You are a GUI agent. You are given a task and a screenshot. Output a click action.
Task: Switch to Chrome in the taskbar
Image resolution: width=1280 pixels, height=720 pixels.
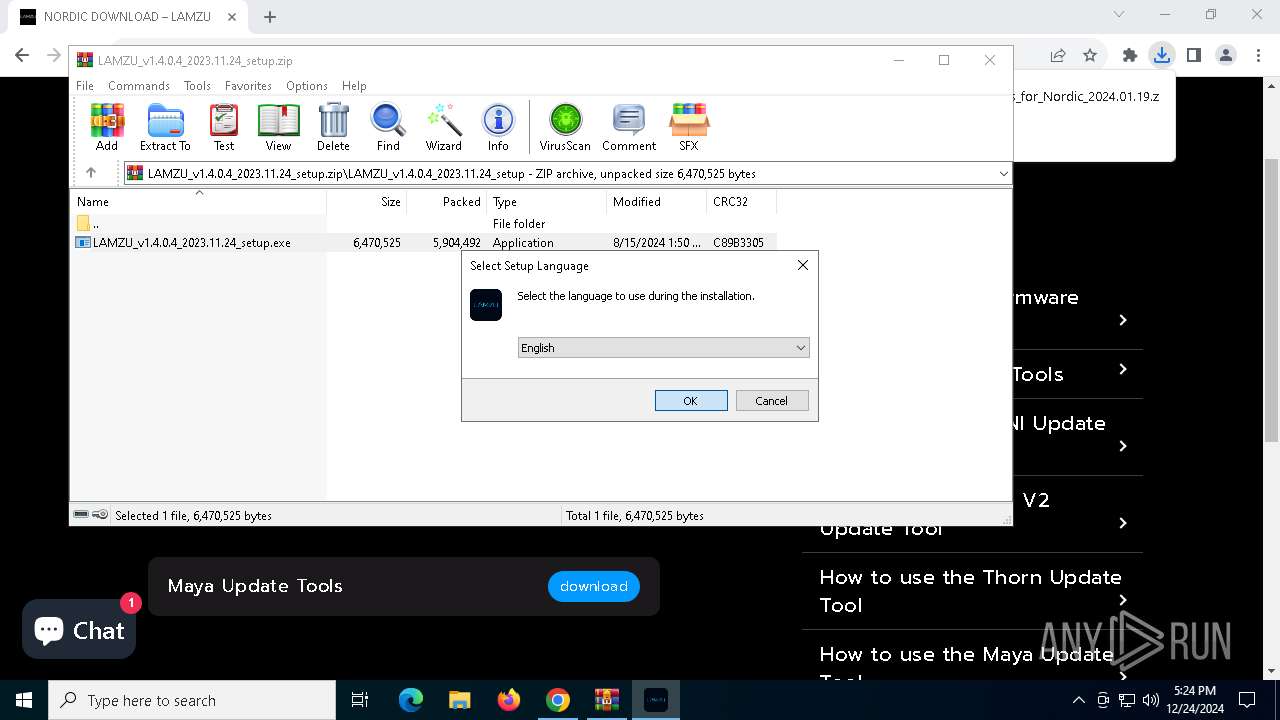pyautogui.click(x=558, y=700)
